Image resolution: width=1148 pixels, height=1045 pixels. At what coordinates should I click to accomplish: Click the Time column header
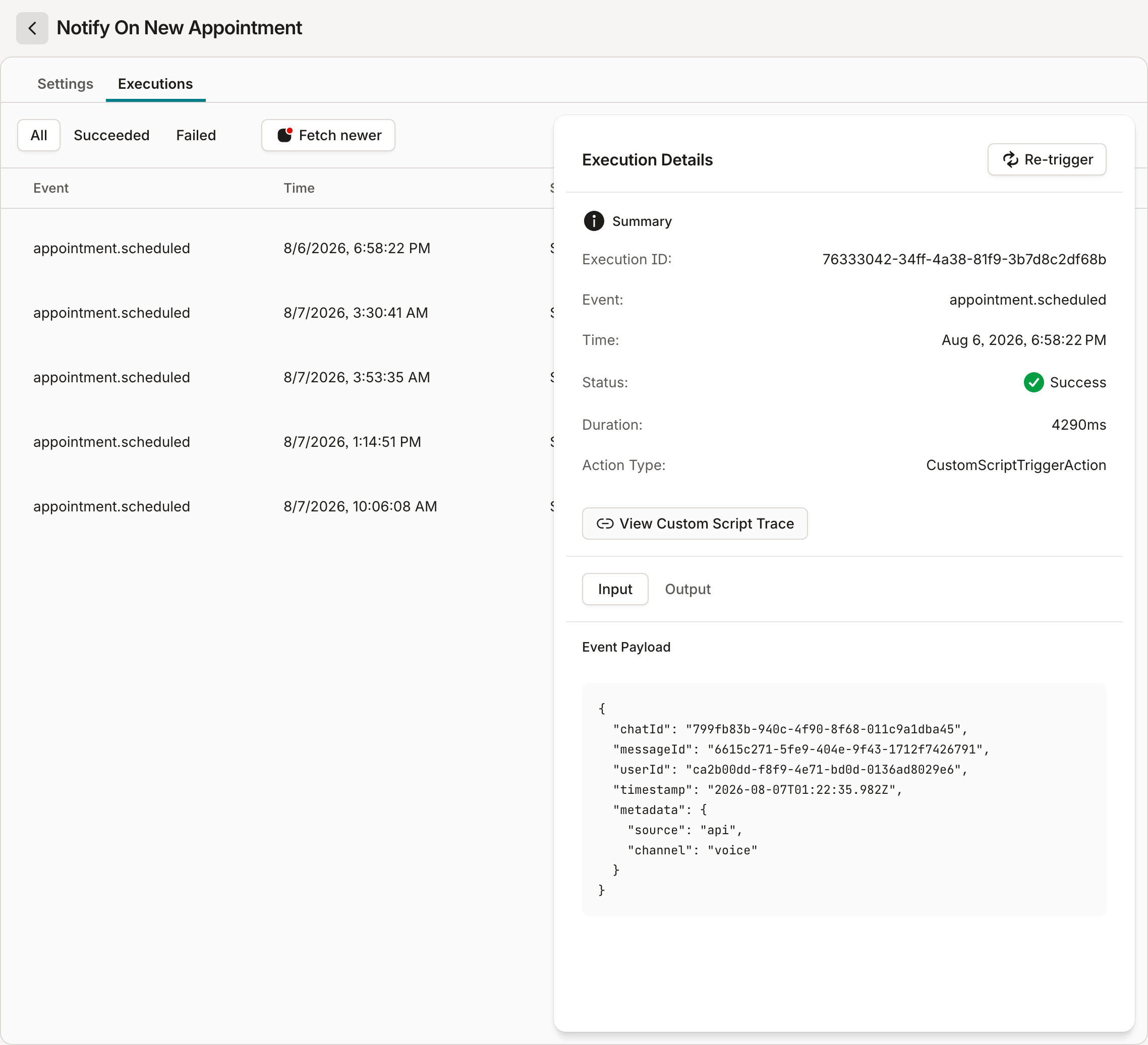299,188
